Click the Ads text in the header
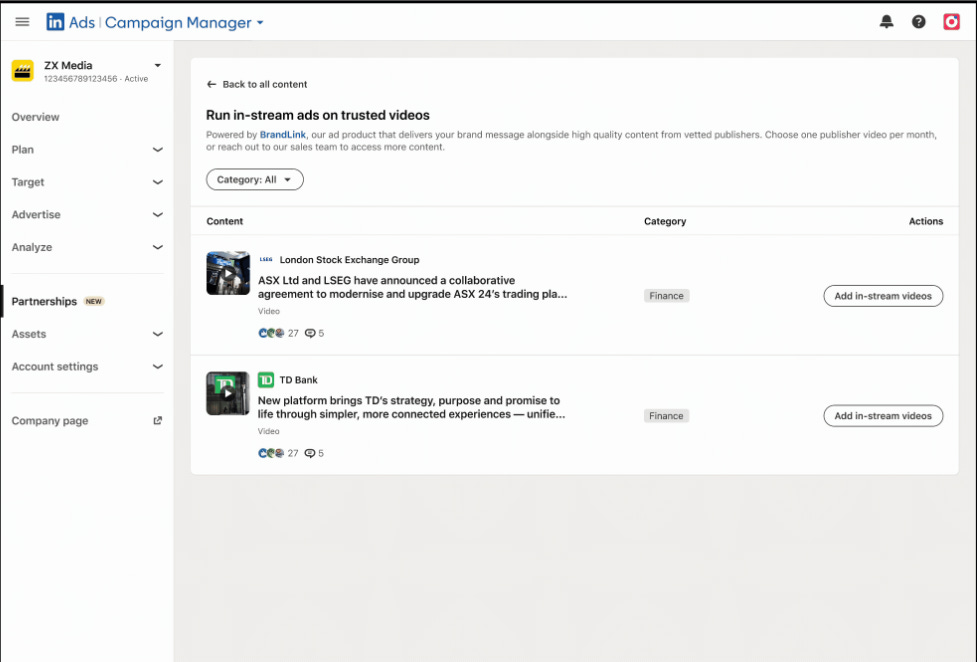This screenshot has width=977, height=662. 82,22
